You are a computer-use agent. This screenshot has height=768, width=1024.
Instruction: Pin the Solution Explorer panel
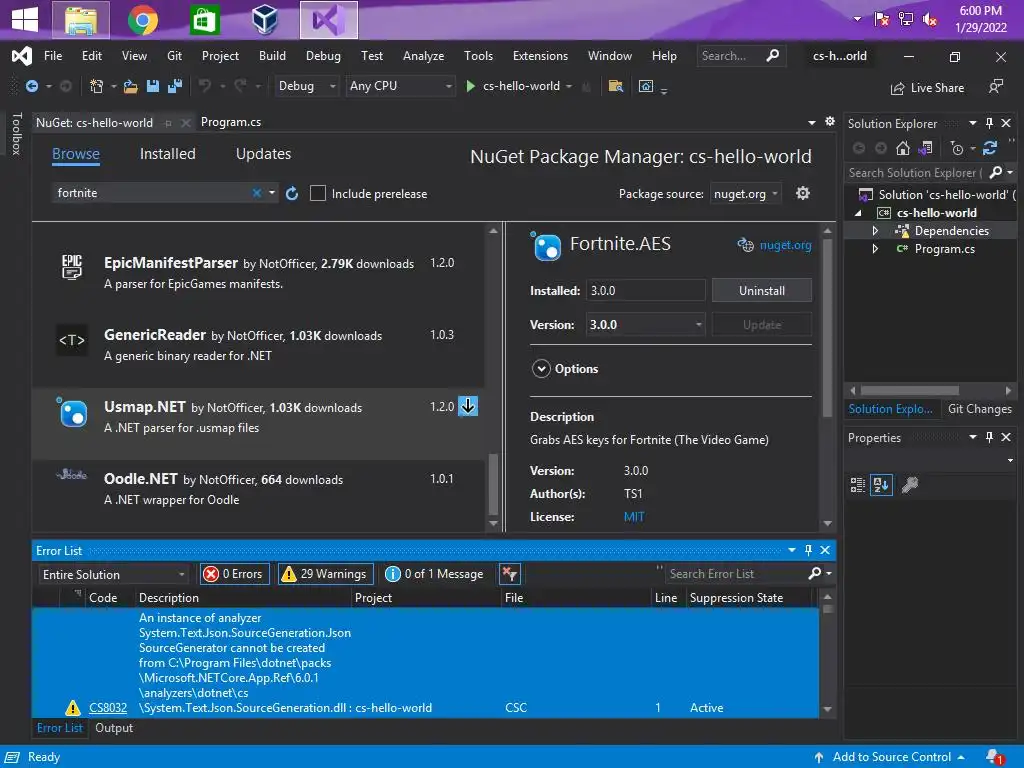coord(989,123)
